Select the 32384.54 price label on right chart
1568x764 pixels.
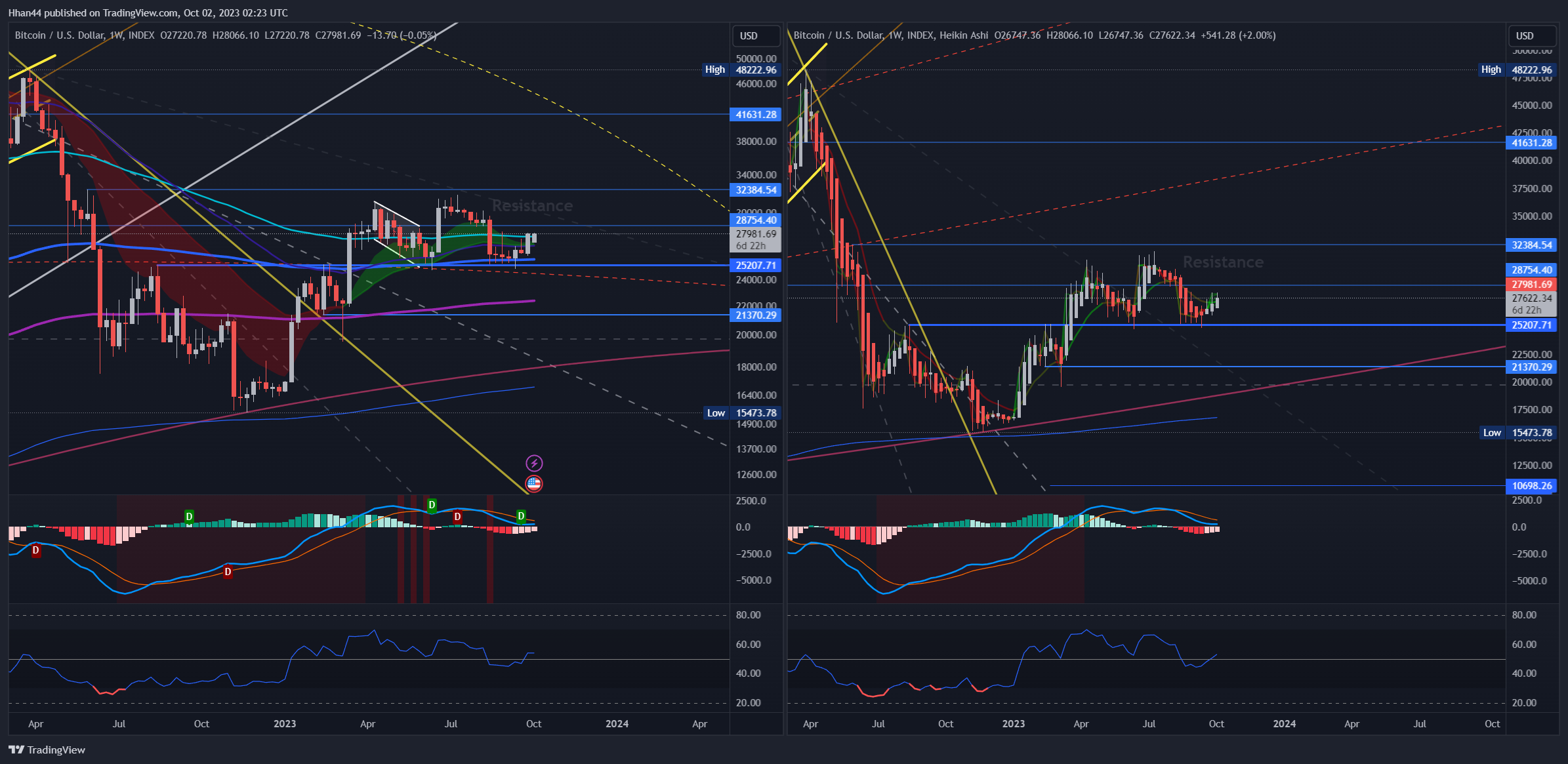1532,245
